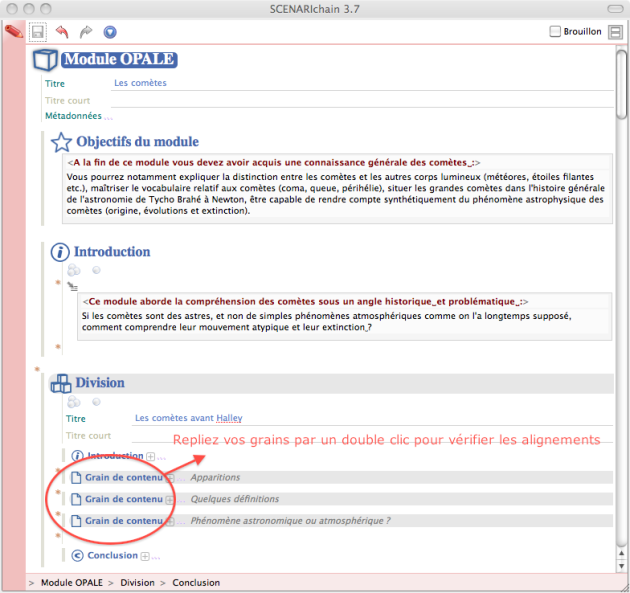Edit Division title 'Les comètes avant Halley'
The image size is (630, 593).
(372, 418)
